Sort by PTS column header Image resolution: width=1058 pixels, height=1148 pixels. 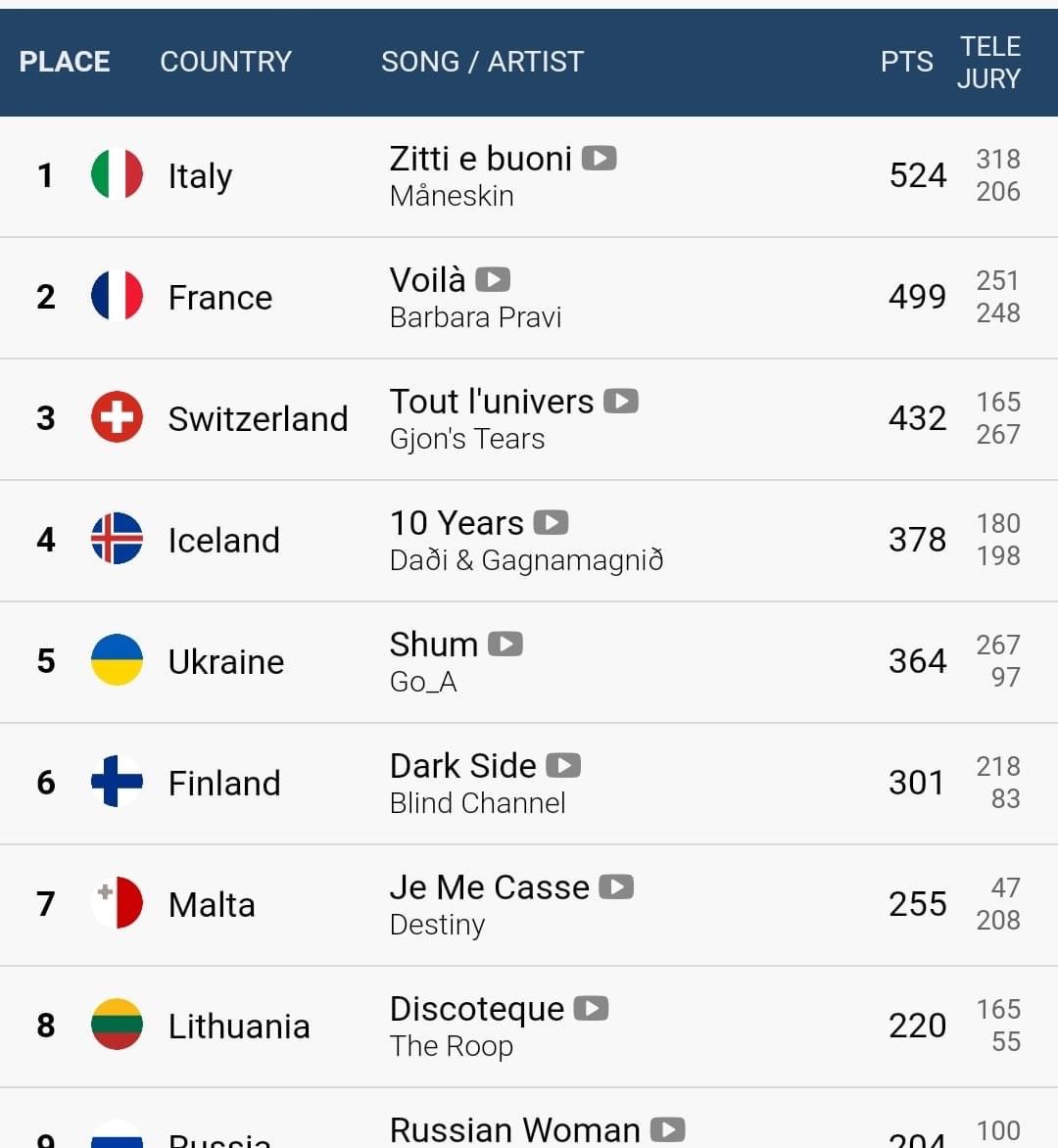[906, 62]
